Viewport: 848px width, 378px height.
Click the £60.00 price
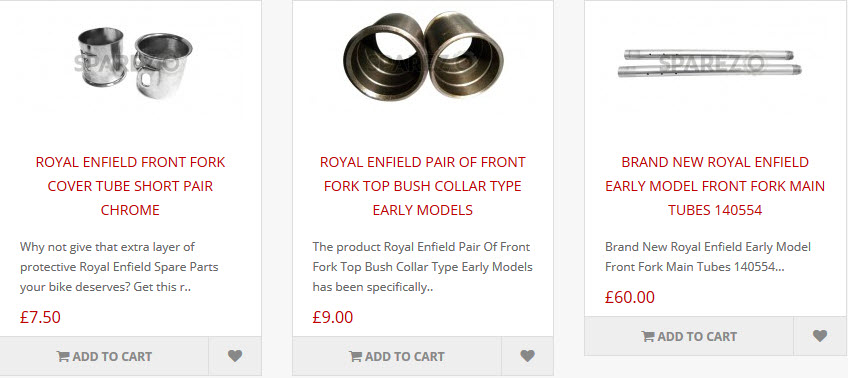pyautogui.click(x=630, y=297)
